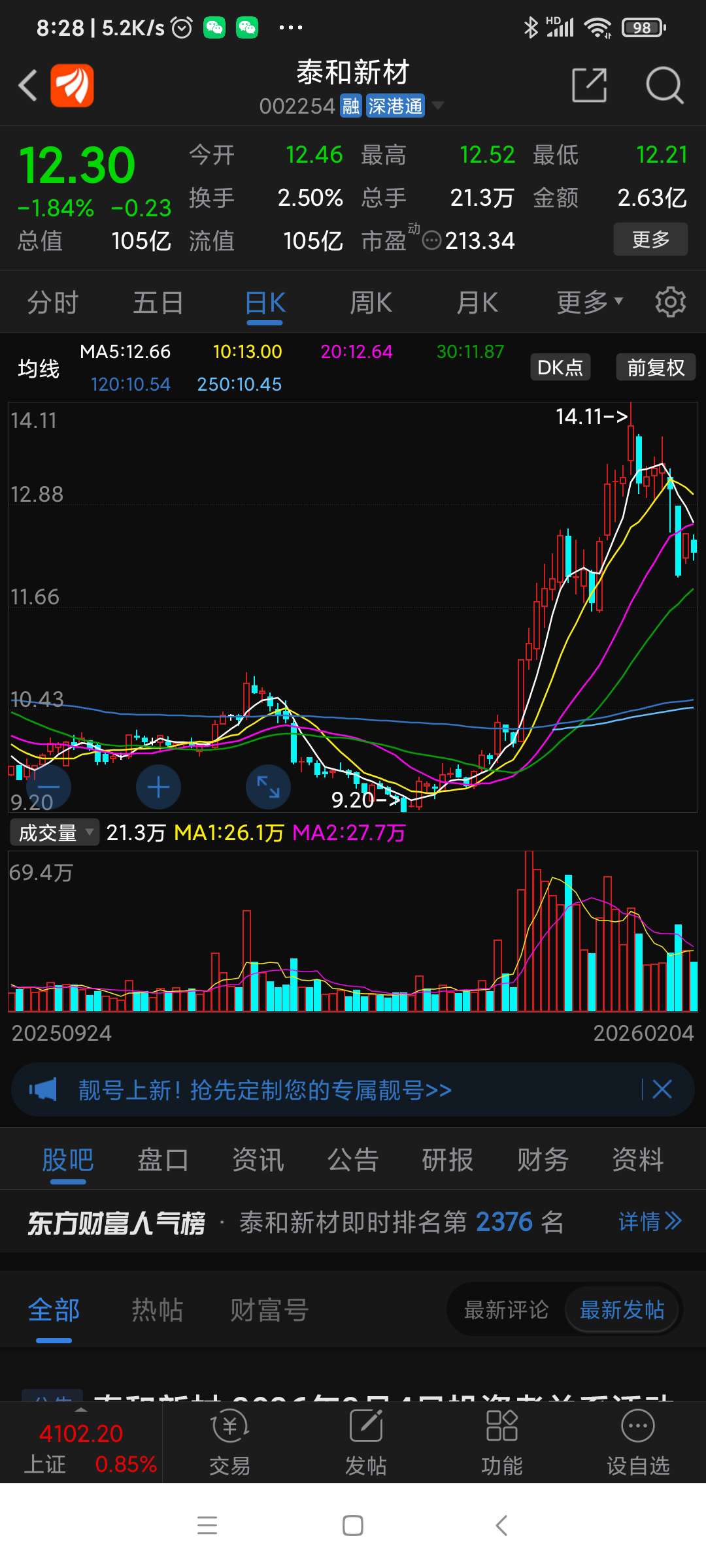Image resolution: width=706 pixels, height=1568 pixels.
Task: Switch to 五日 chart tab
Action: (x=158, y=303)
